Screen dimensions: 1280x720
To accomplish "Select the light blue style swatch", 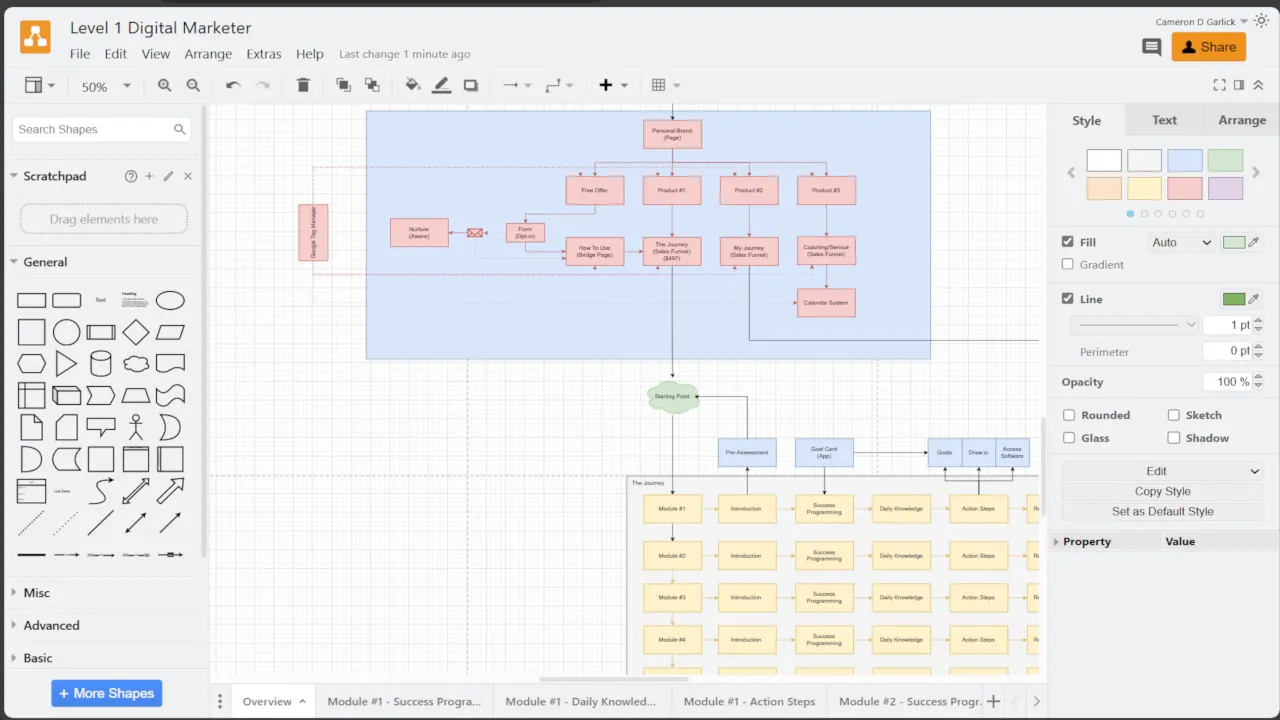I will (x=1185, y=160).
